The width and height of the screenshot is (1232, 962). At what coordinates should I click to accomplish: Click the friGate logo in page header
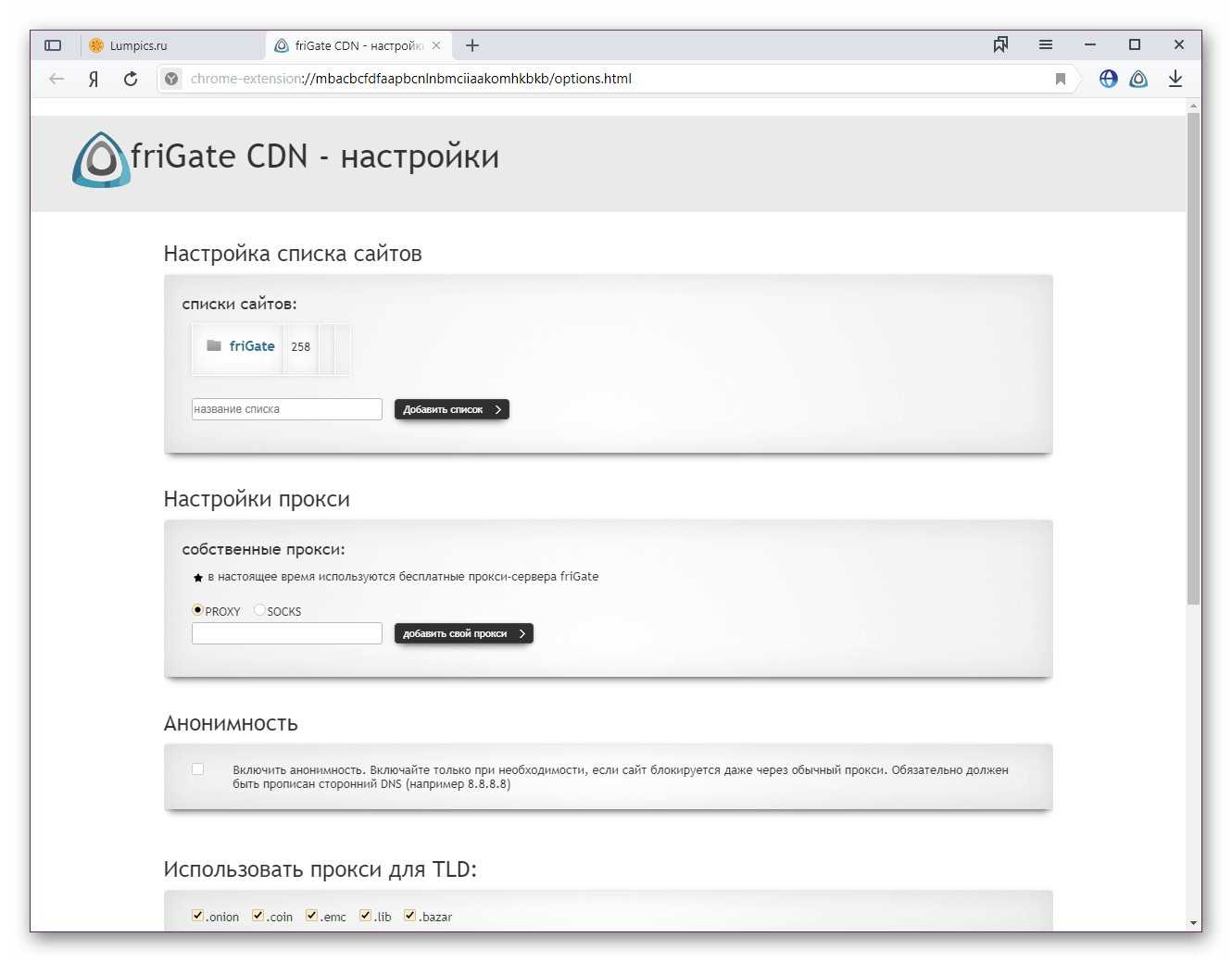tap(101, 159)
